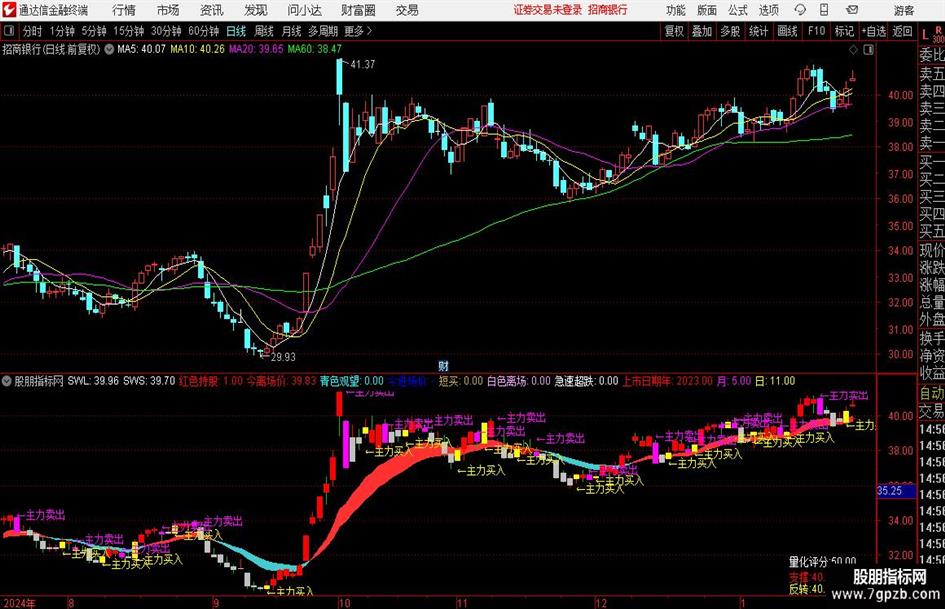945x609 pixels.
Task: Click the 外盘 row in right panel
Action: pyautogui.click(x=932, y=320)
